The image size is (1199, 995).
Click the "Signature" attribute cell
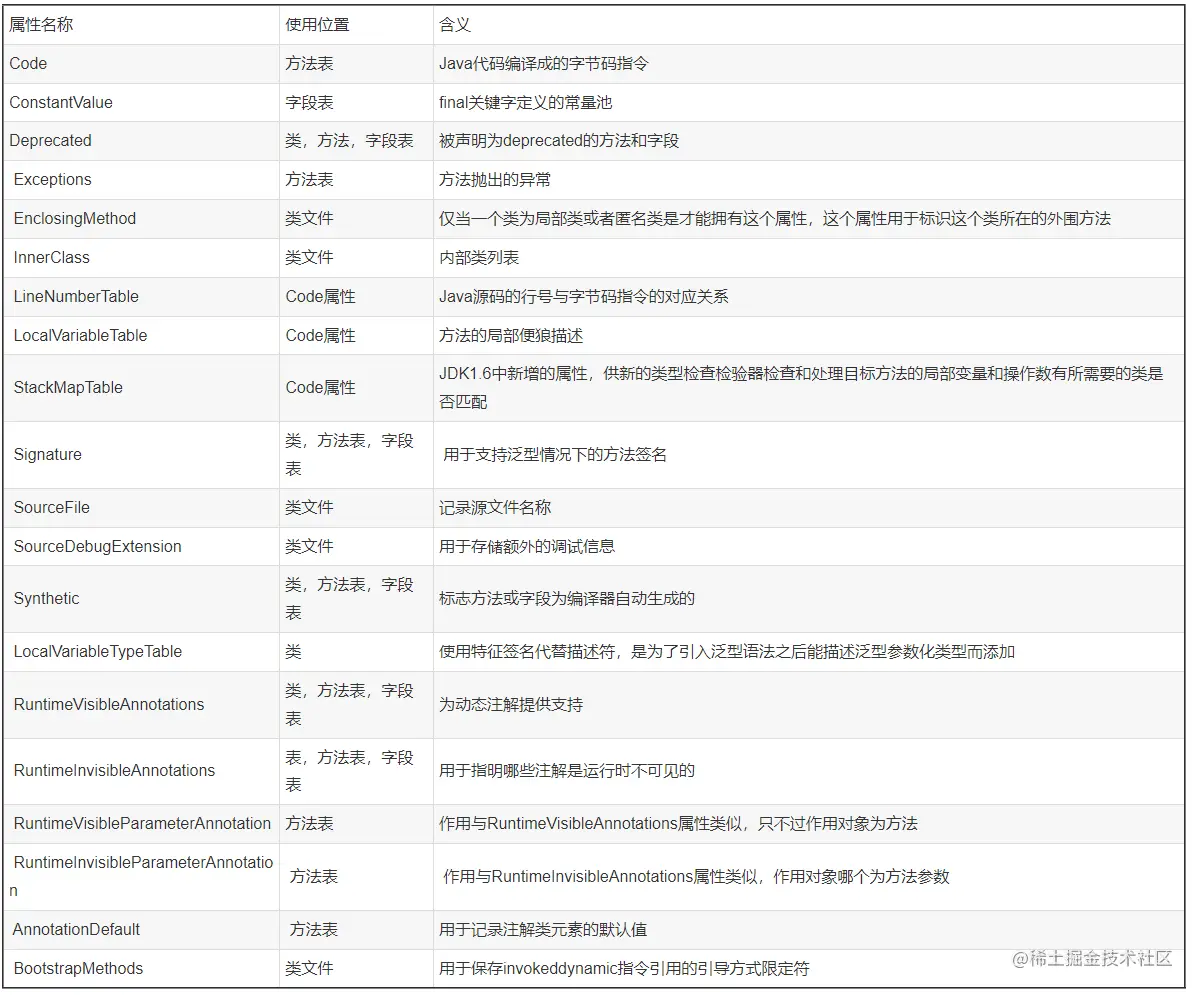[x=141, y=454]
